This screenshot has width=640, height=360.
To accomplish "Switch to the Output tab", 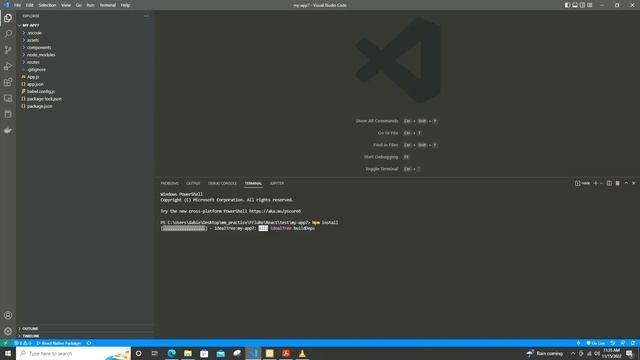I will pos(193,184).
